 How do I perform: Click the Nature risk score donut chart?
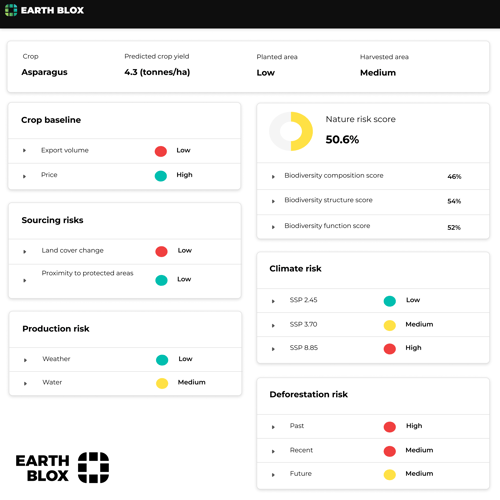click(x=291, y=131)
